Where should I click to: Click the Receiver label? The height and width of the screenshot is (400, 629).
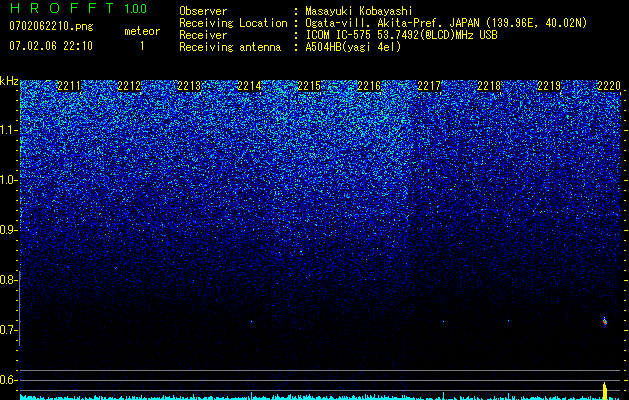click(x=203, y=35)
